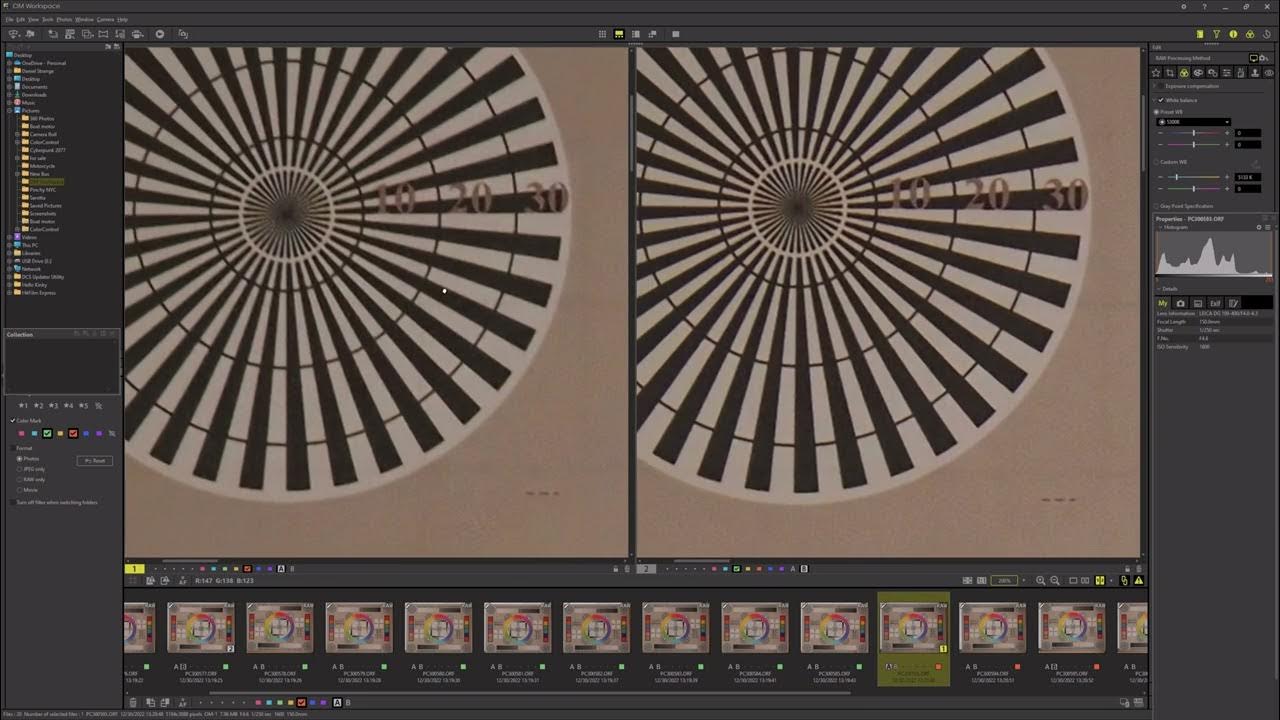Open the File menu
Image resolution: width=1280 pixels, height=720 pixels.
click(9, 19)
